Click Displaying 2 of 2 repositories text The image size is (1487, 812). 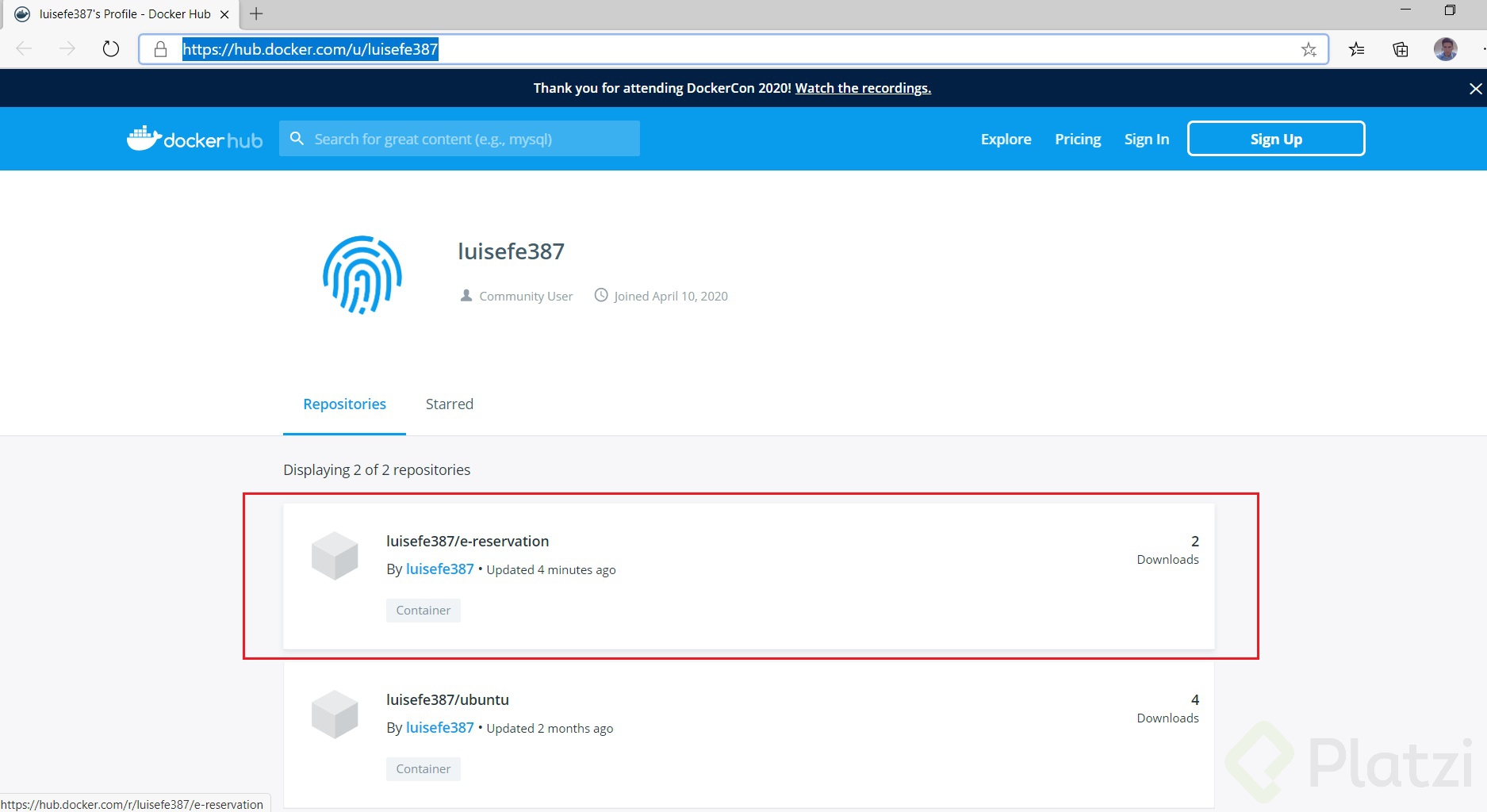(x=377, y=470)
